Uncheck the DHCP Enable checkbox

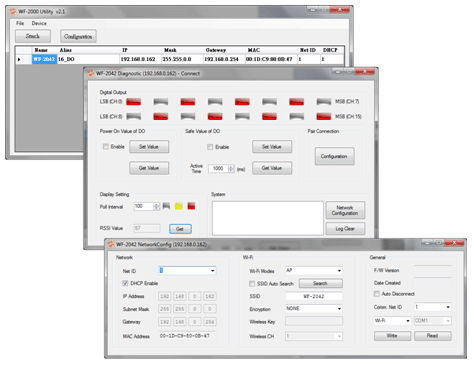point(125,283)
